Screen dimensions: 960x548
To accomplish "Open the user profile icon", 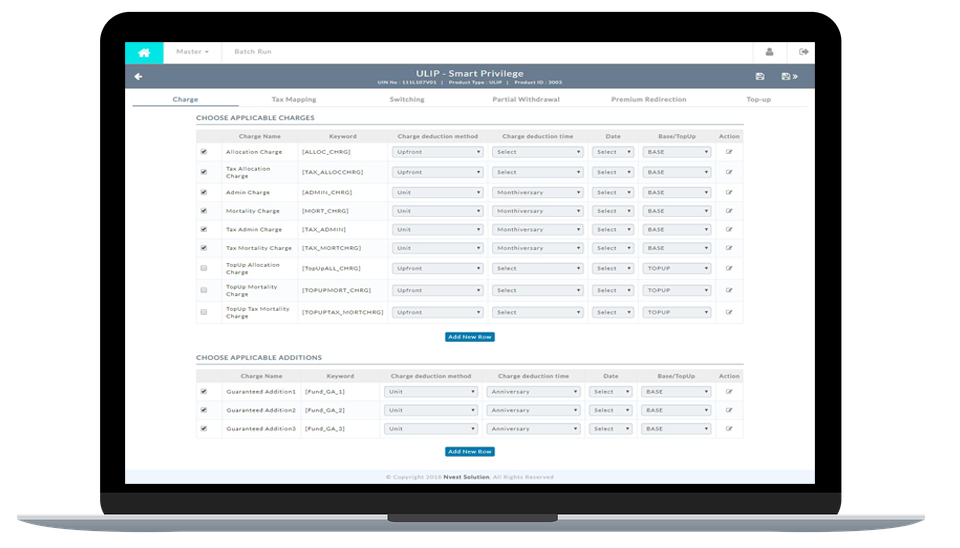I will pos(769,52).
